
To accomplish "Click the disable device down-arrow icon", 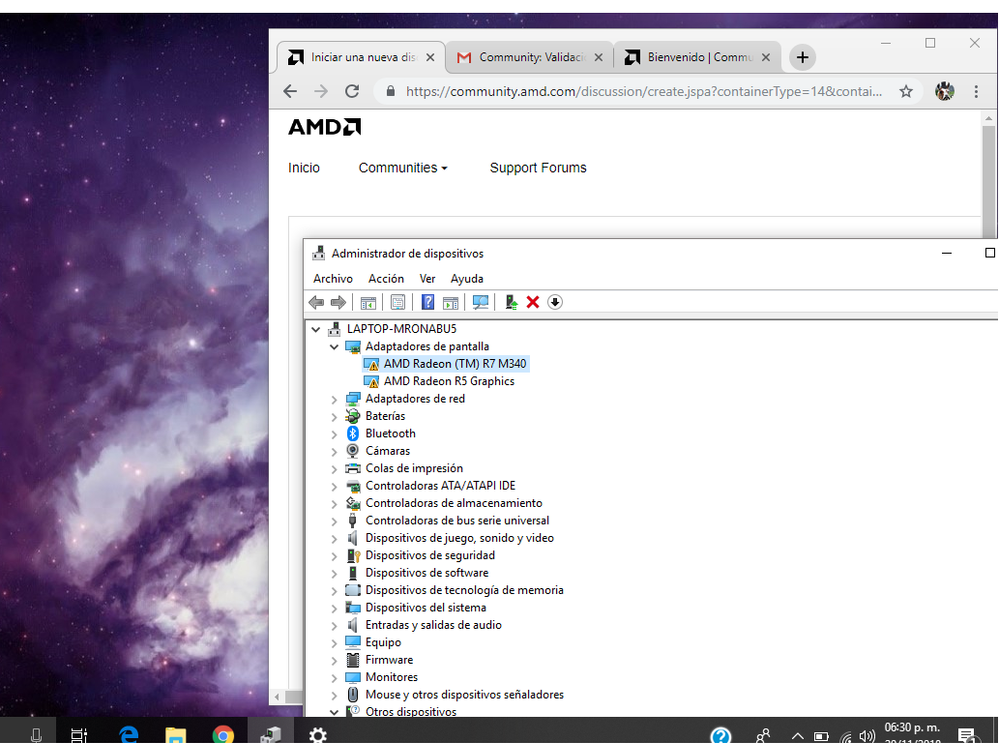I will tap(555, 303).
